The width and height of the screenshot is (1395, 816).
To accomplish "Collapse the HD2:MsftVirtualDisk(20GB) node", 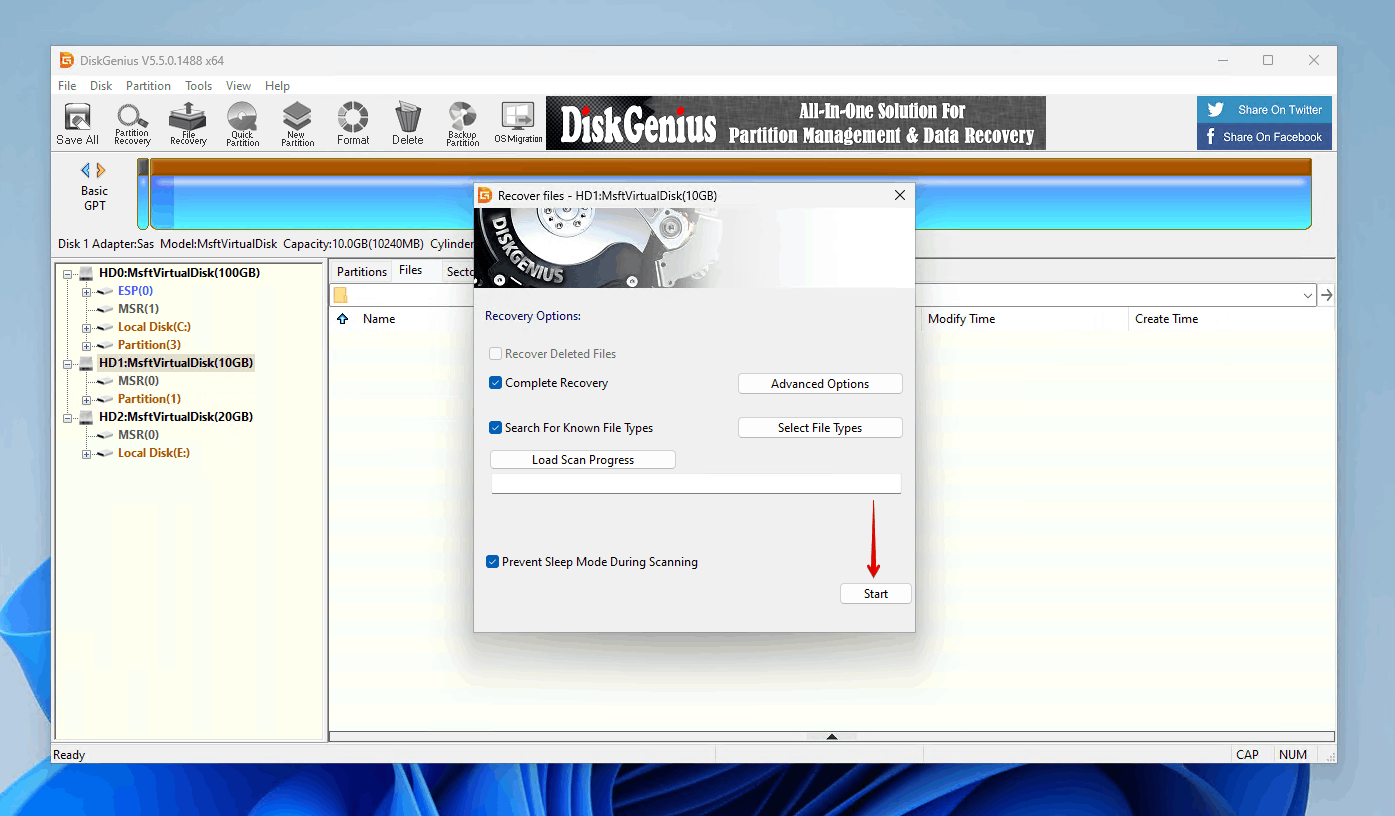I will 68,417.
